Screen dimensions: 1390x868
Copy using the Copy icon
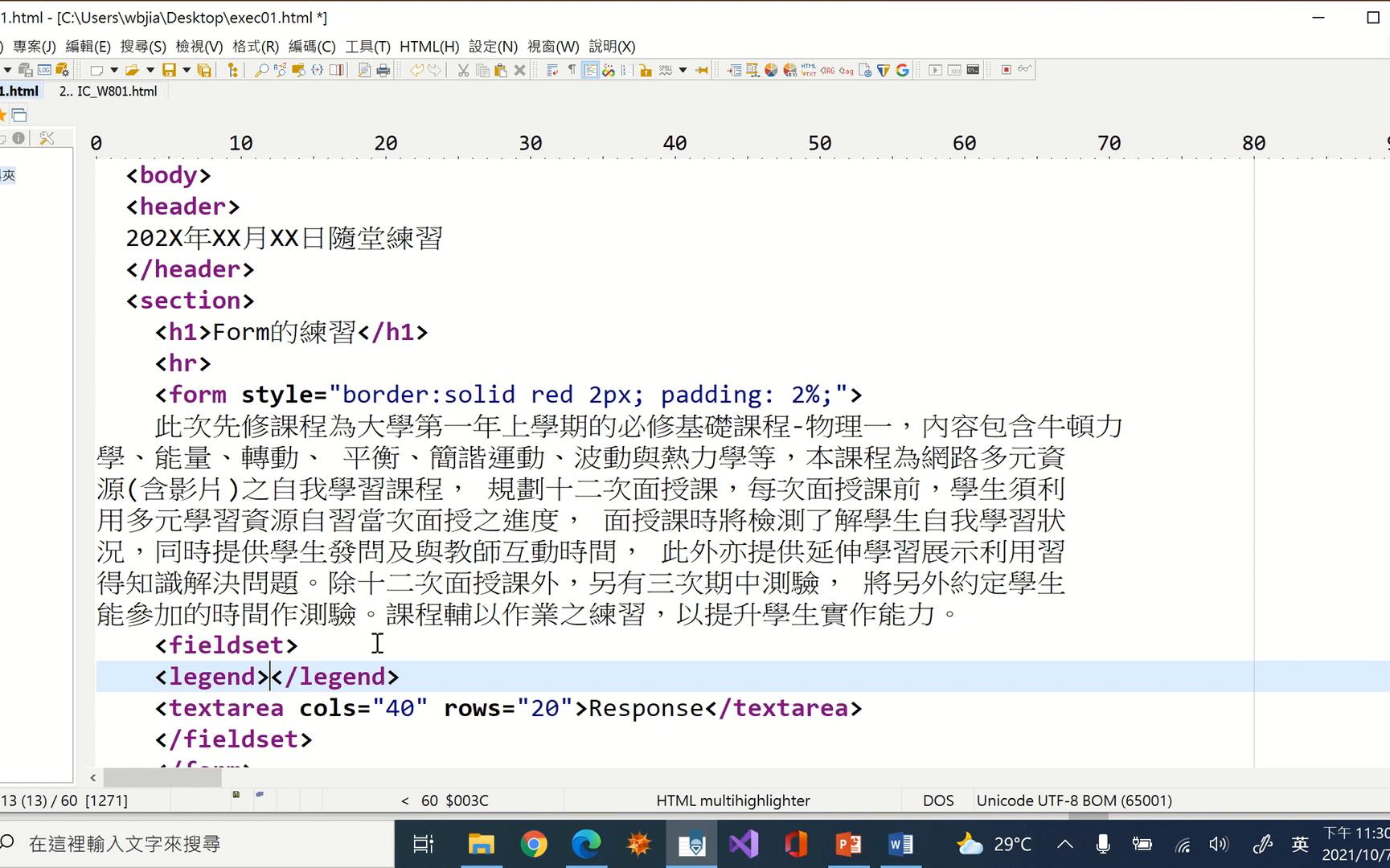pos(482,70)
